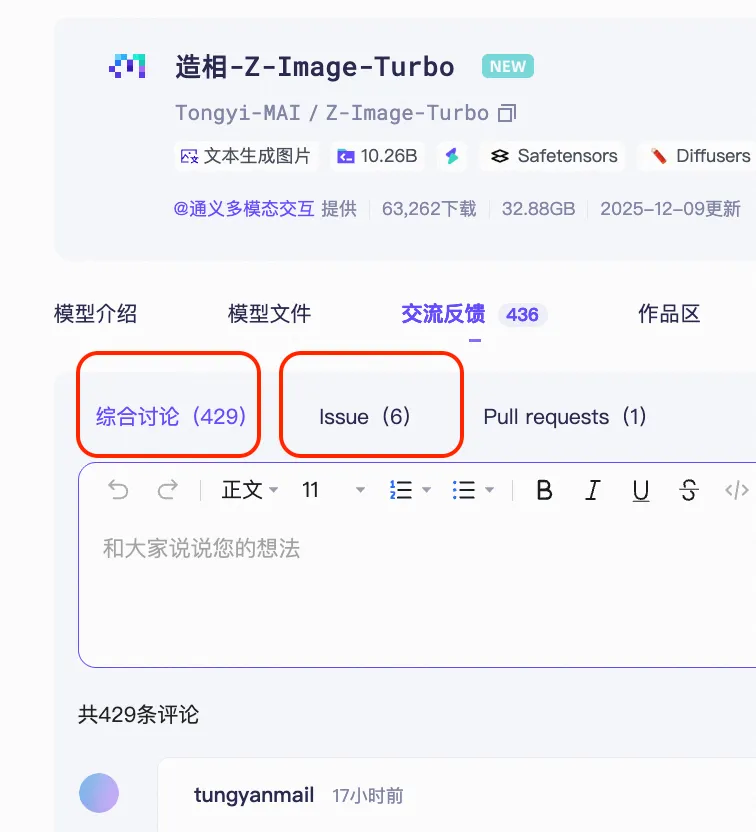Click the 436 feedback count badge
This screenshot has width=756, height=832.
(x=523, y=315)
